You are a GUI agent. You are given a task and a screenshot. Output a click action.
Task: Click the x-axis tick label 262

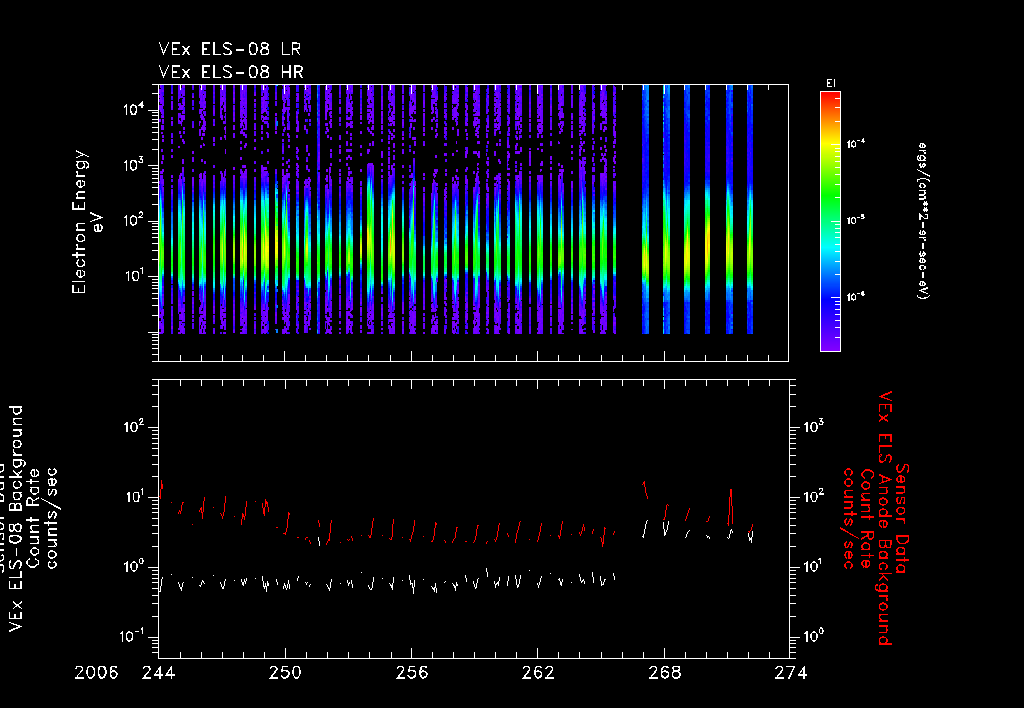(x=538, y=673)
